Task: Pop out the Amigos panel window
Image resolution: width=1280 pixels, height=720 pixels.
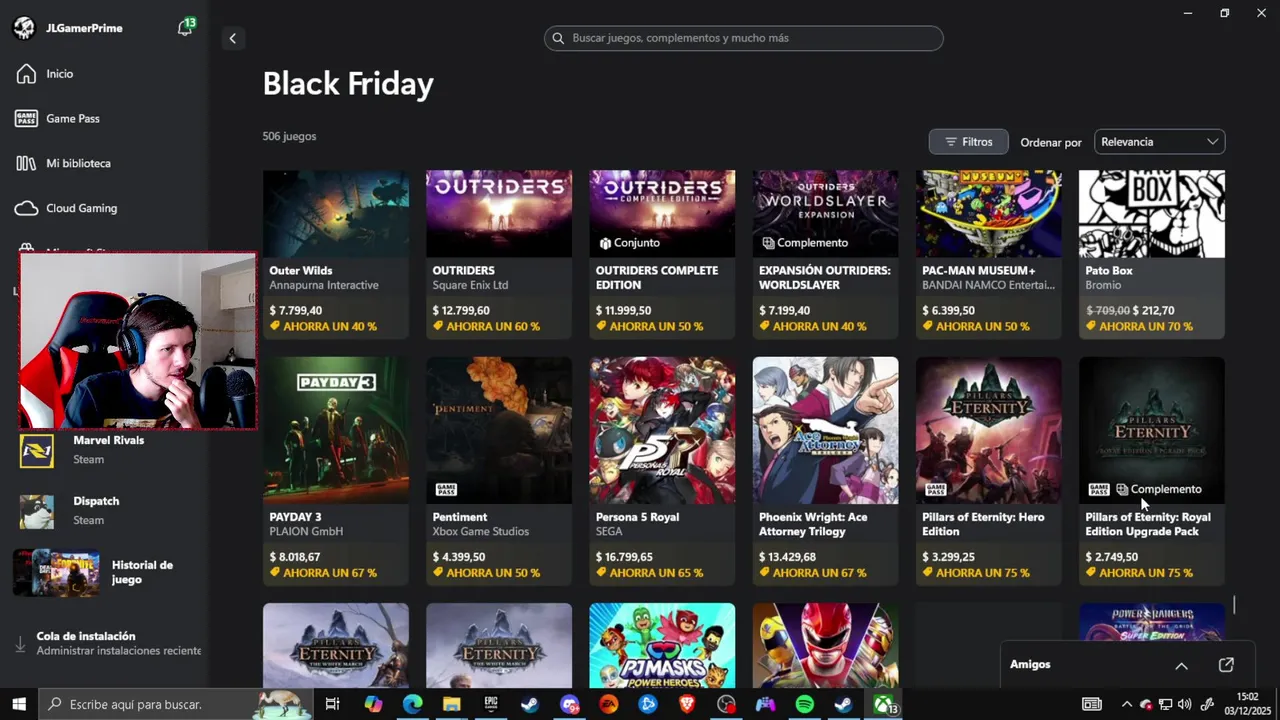Action: tap(1226, 665)
